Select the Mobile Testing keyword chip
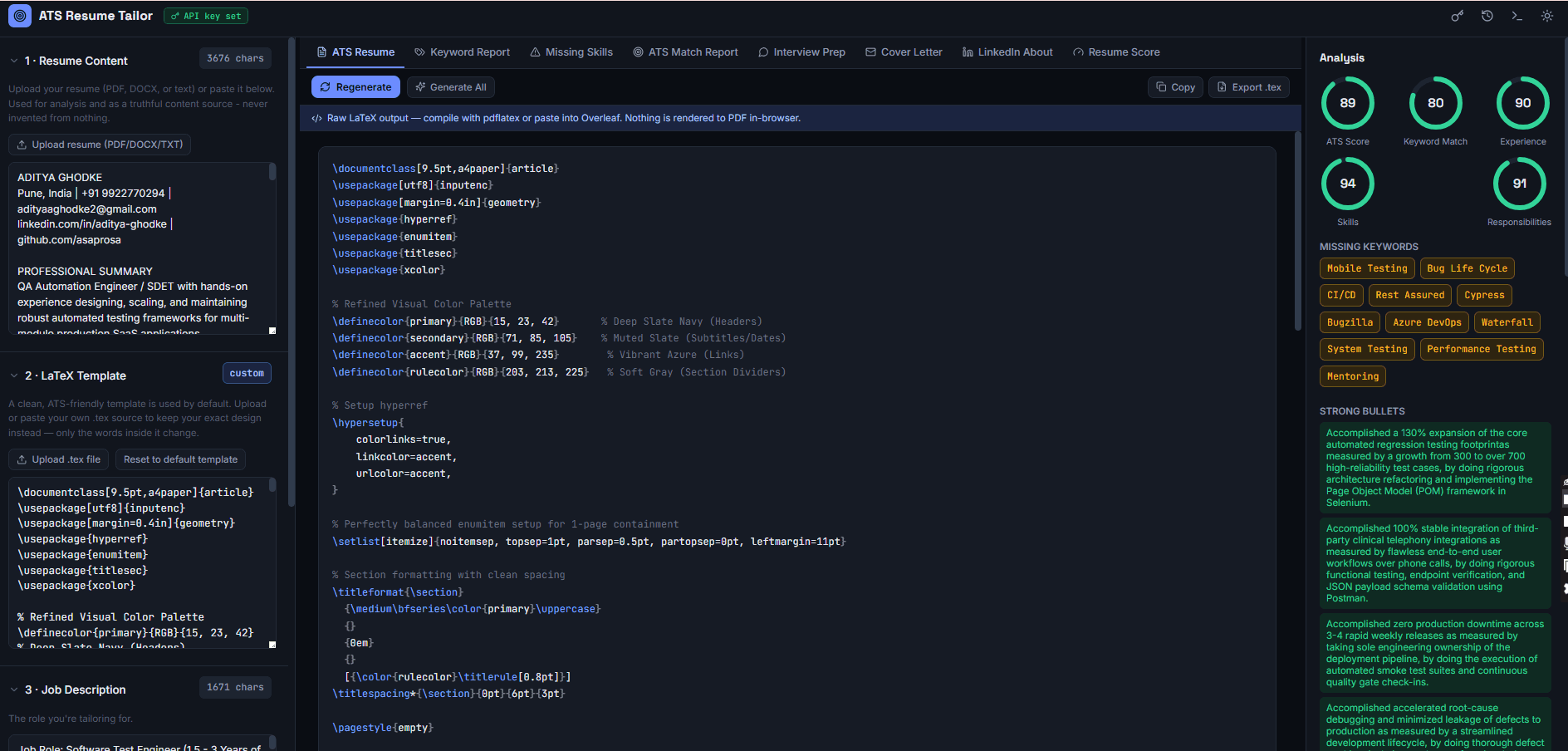The image size is (1568, 751). [1367, 268]
